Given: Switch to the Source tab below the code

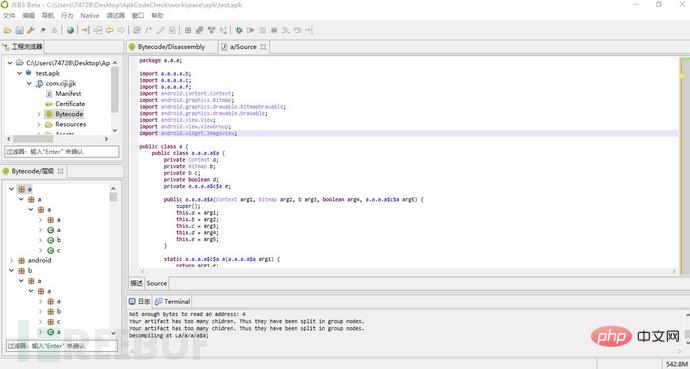Looking at the screenshot, I should 157,283.
